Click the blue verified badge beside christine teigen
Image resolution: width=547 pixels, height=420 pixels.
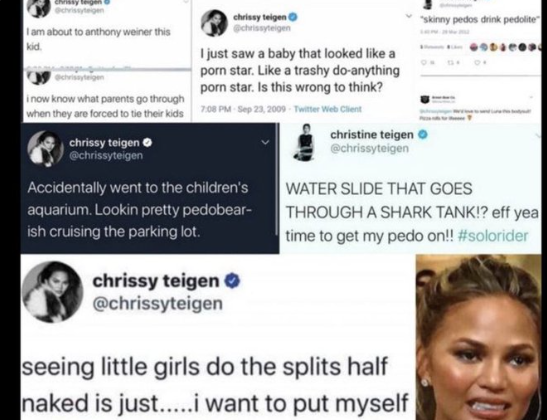click(x=422, y=134)
